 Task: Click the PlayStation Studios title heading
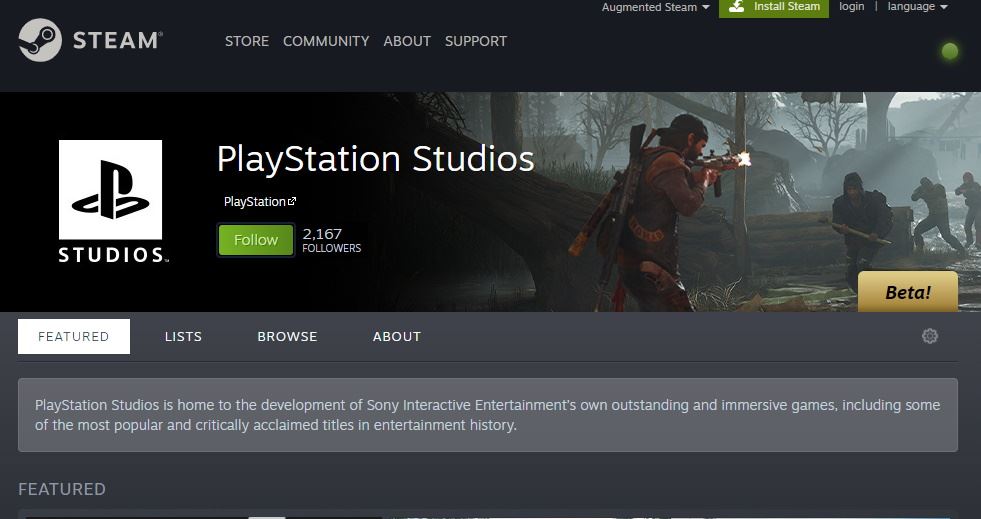tap(375, 159)
